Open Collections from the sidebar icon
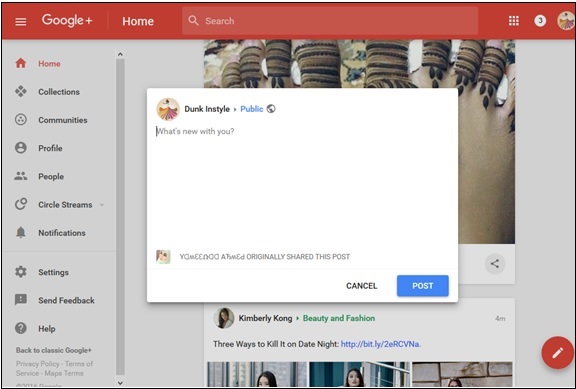Screen dimensions: 576x389 coord(21,91)
